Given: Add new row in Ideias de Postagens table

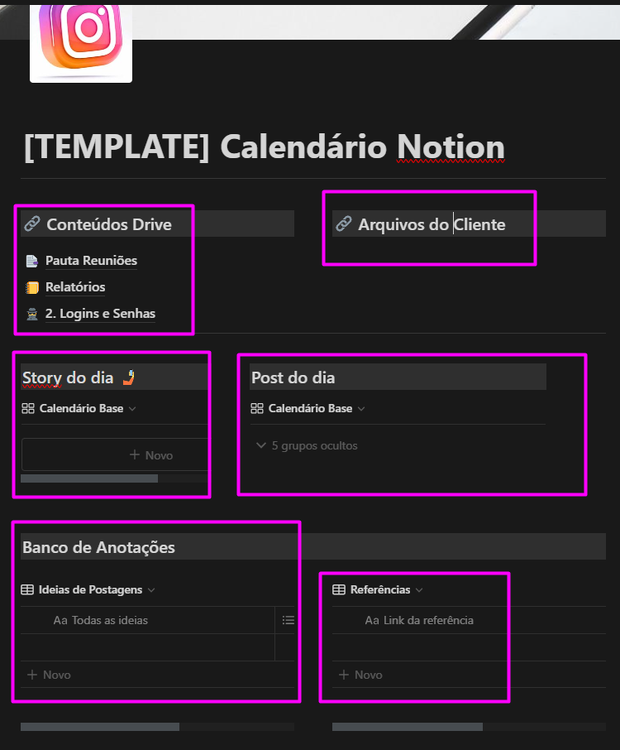Looking at the screenshot, I should (x=49, y=675).
